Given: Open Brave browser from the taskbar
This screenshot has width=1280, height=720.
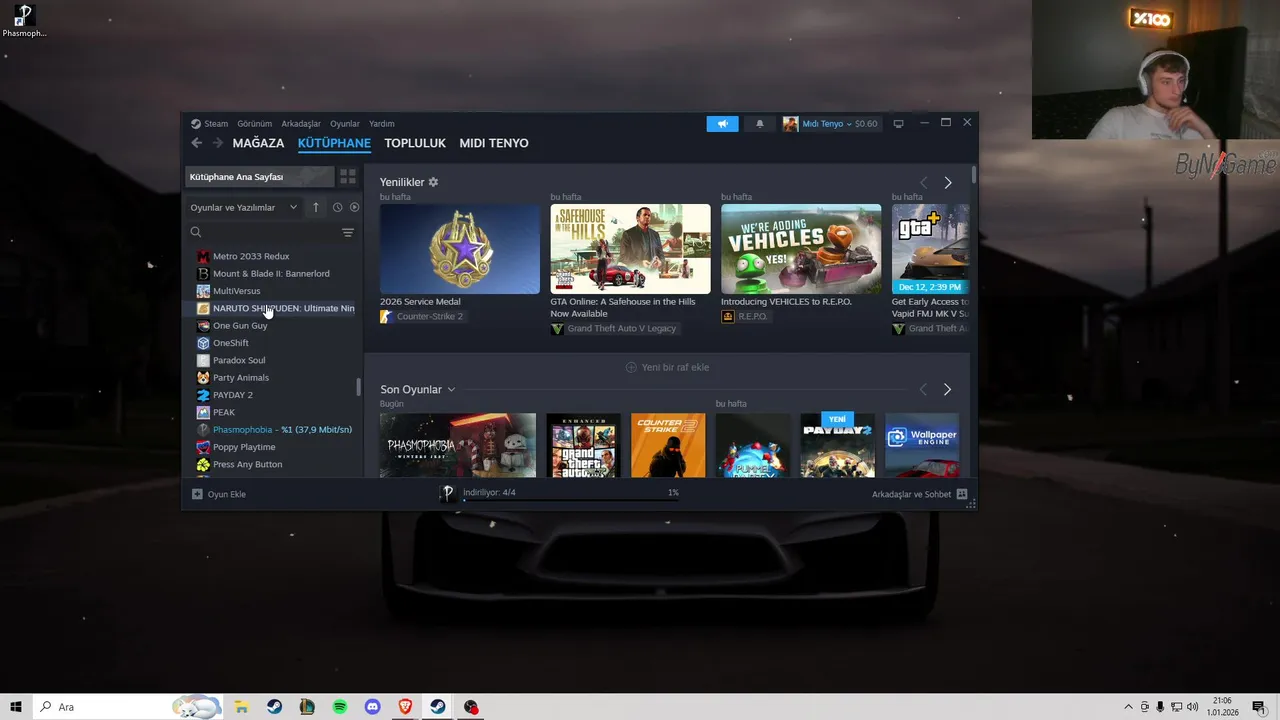Looking at the screenshot, I should pos(405,707).
